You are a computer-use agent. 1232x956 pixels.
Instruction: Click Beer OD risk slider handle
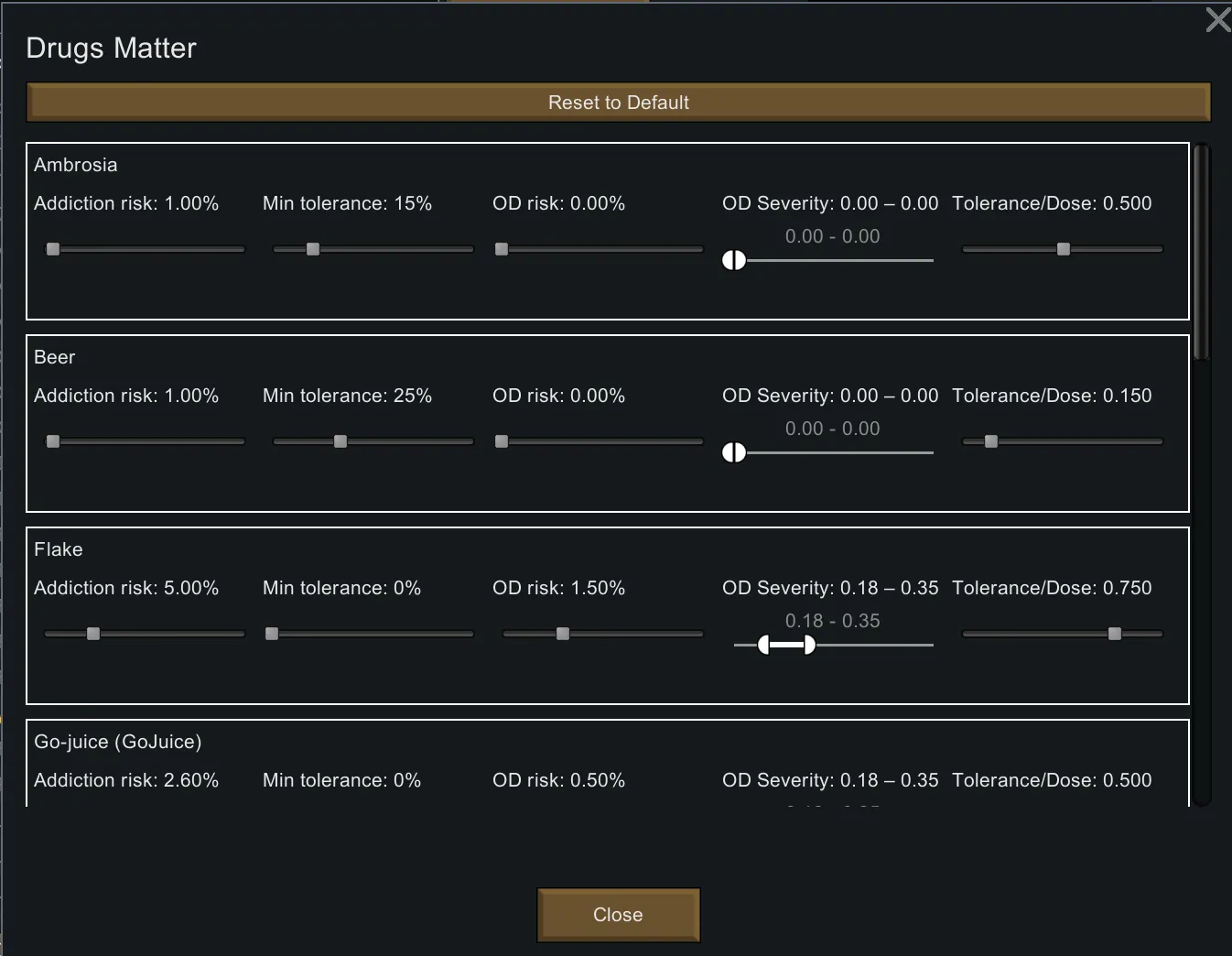(502, 441)
